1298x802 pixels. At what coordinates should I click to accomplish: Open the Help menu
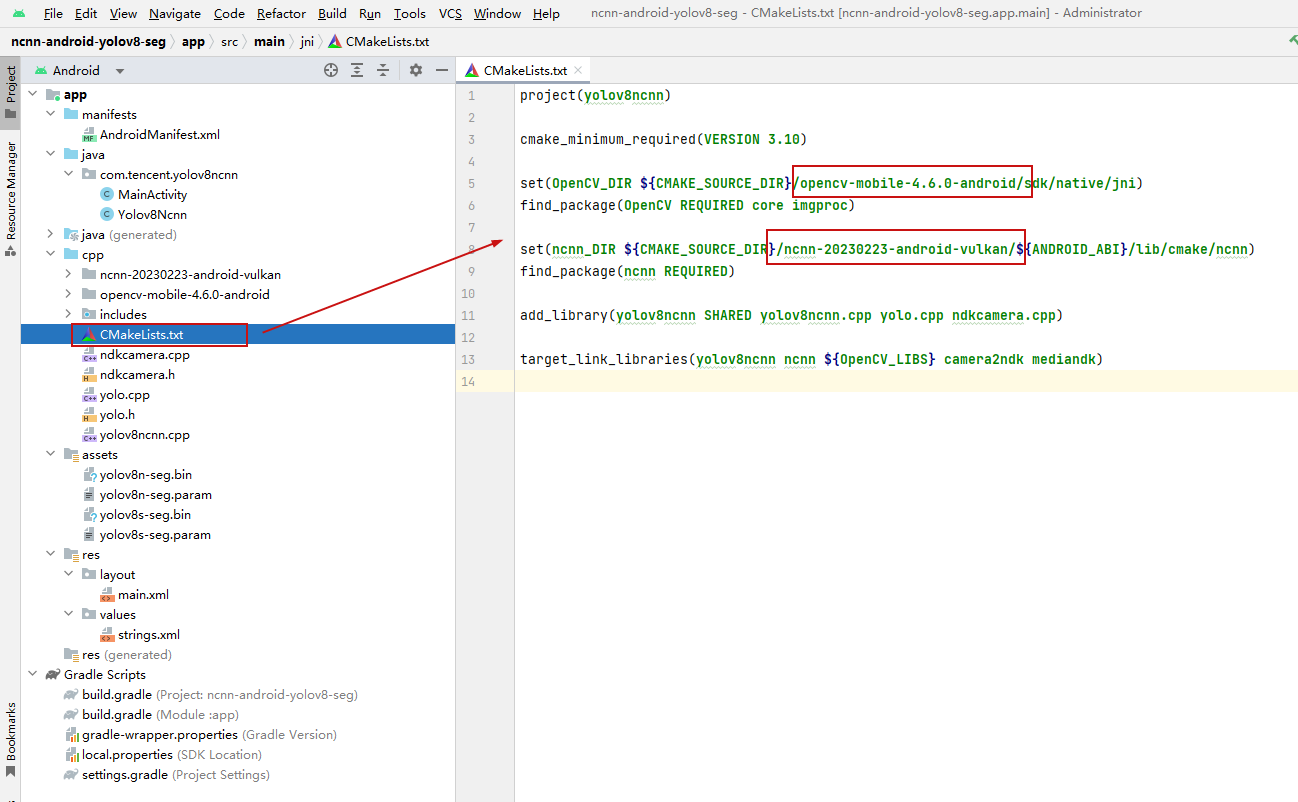pyautogui.click(x=546, y=13)
